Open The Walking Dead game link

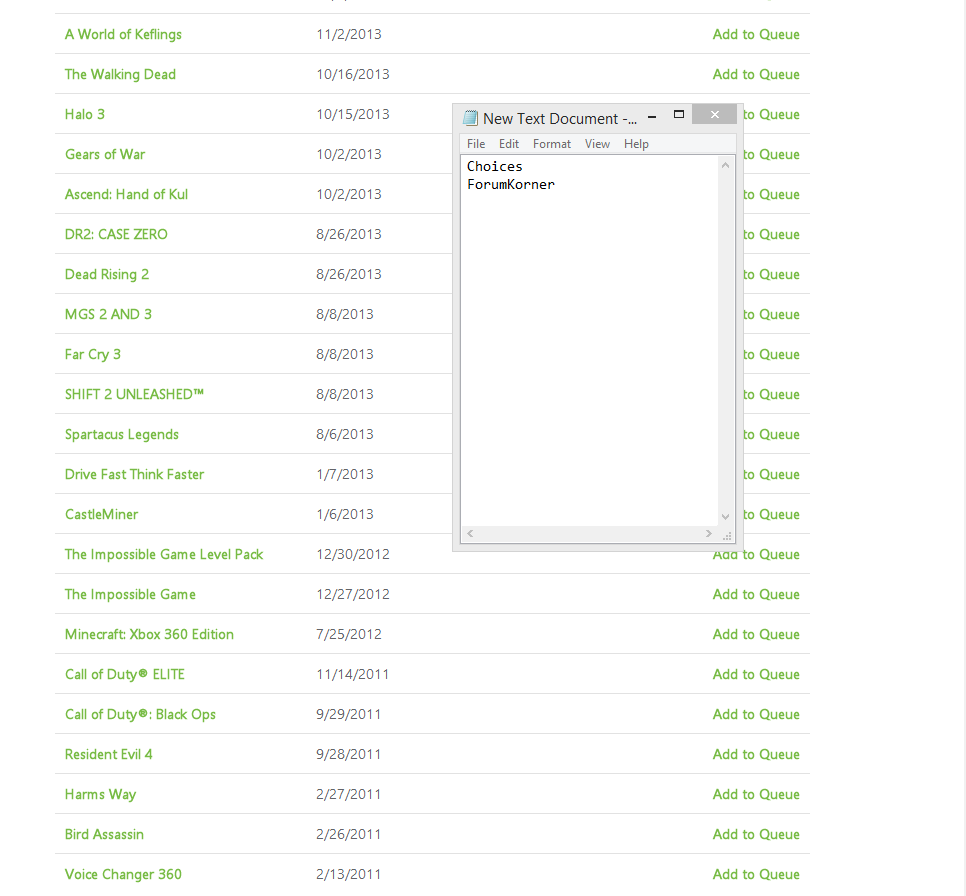[x=120, y=75]
